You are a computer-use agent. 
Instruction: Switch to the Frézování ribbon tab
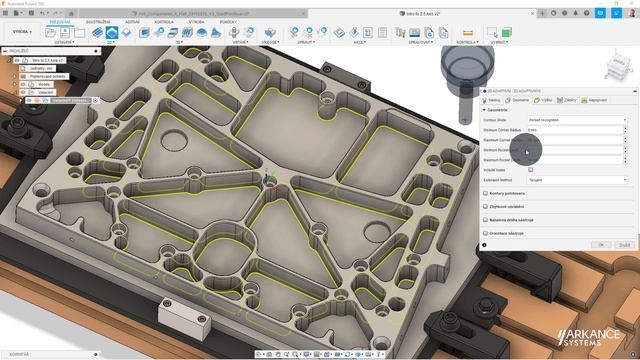pyautogui.click(x=60, y=22)
